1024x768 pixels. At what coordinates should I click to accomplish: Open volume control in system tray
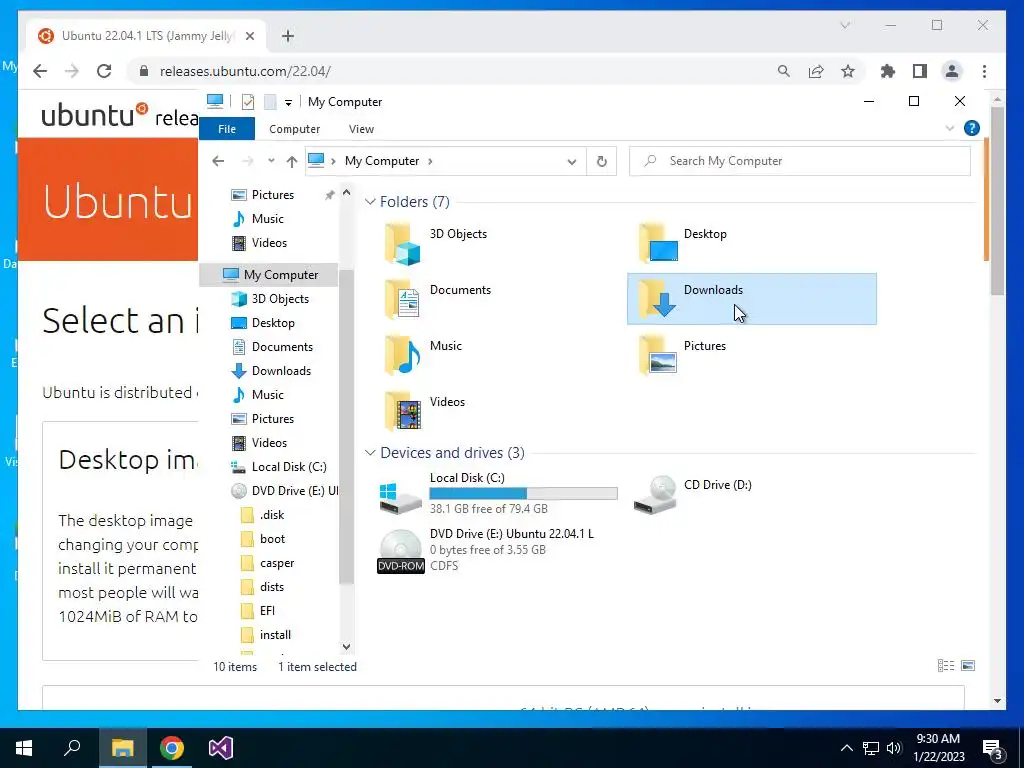(x=893, y=748)
